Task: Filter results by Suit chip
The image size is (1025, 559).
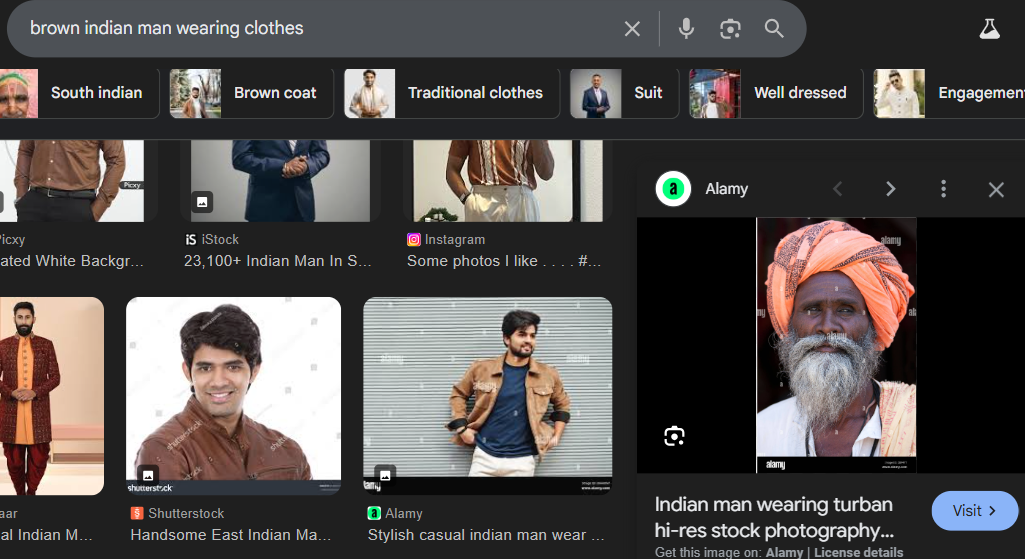Action: pyautogui.click(x=624, y=93)
